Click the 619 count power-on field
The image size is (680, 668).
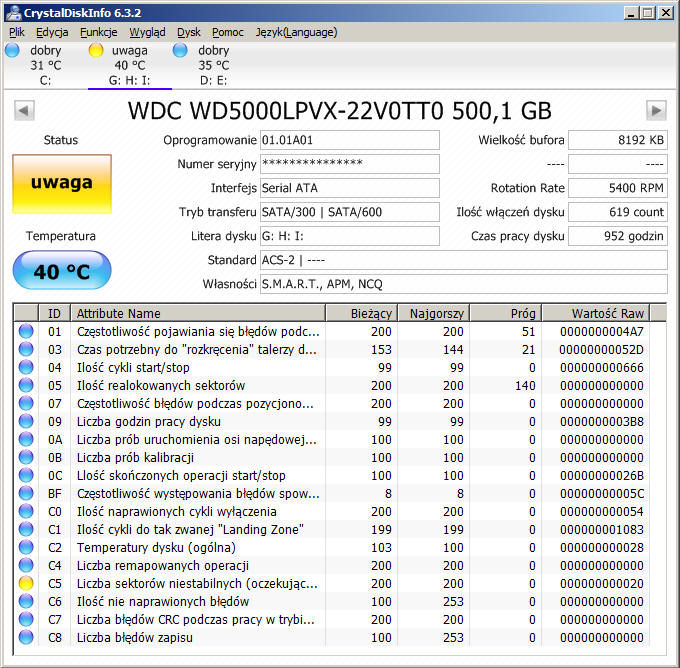618,212
